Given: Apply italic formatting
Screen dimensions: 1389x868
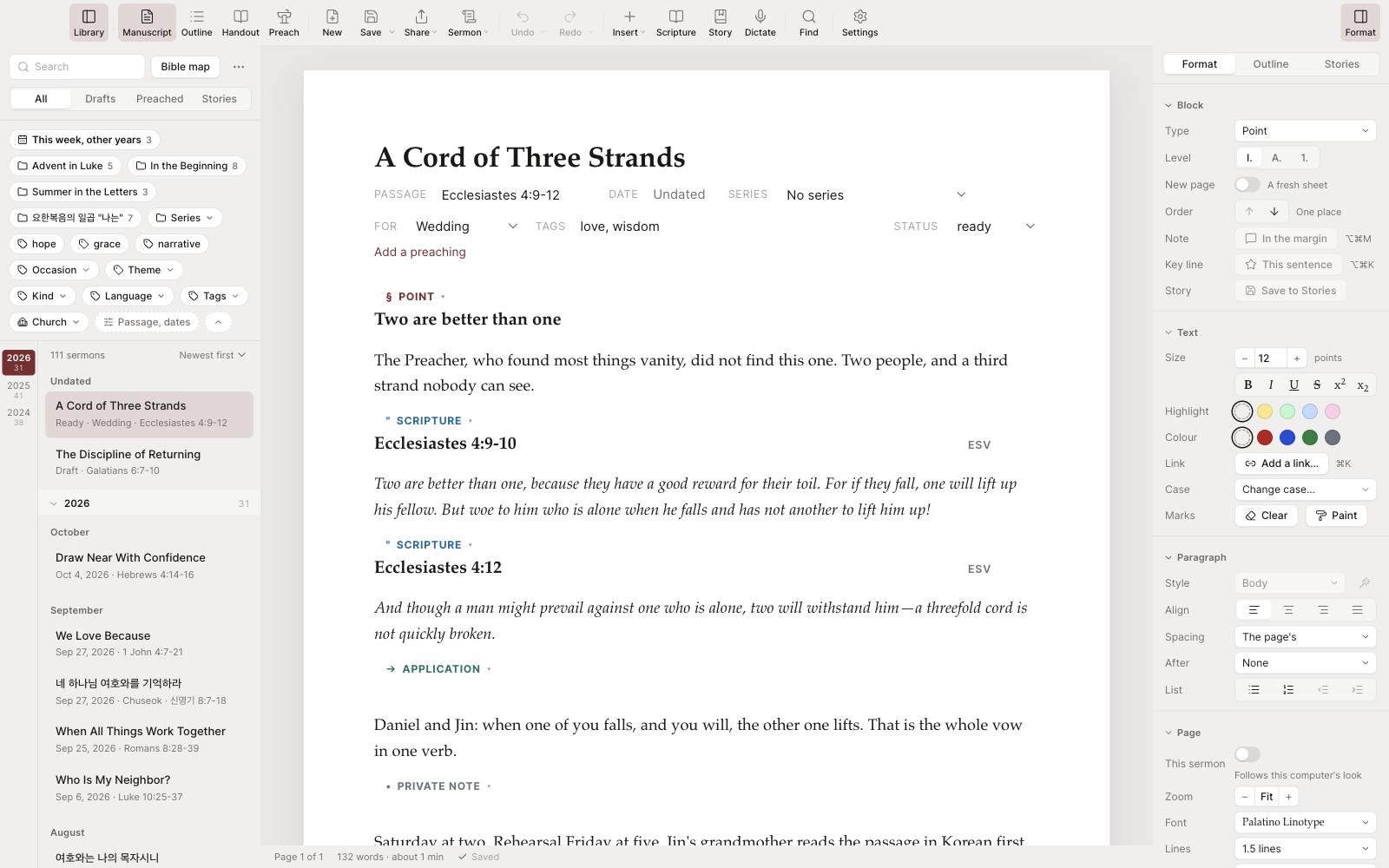Looking at the screenshot, I should click(x=1271, y=385).
